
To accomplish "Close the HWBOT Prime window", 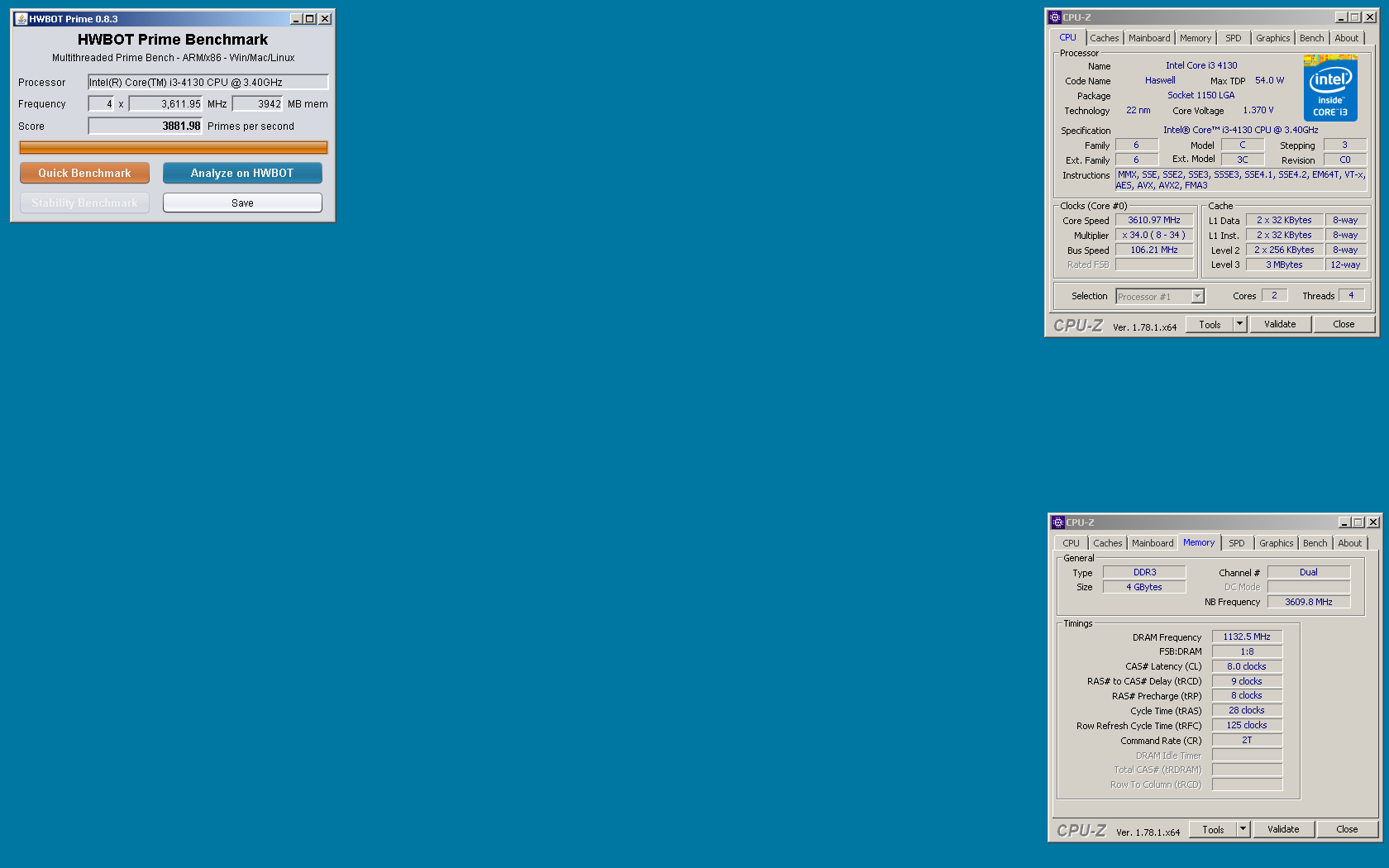I will coord(325,19).
